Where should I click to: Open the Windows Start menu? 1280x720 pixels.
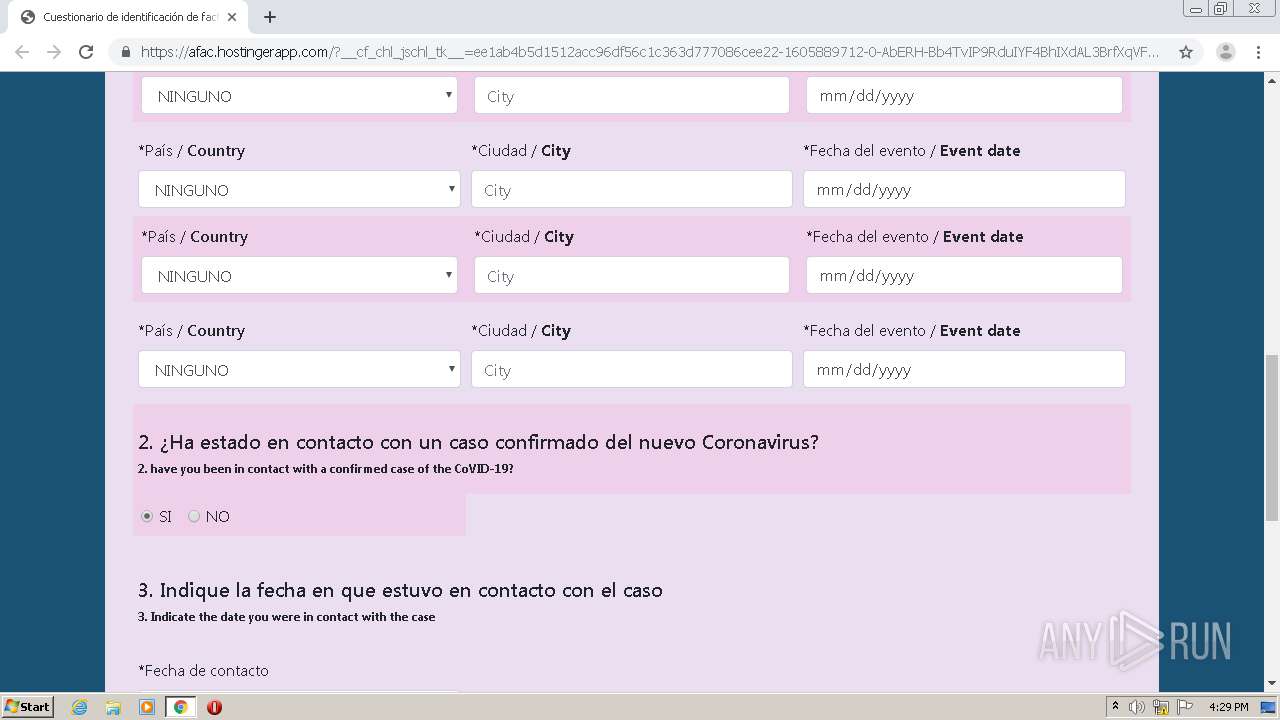(27, 706)
